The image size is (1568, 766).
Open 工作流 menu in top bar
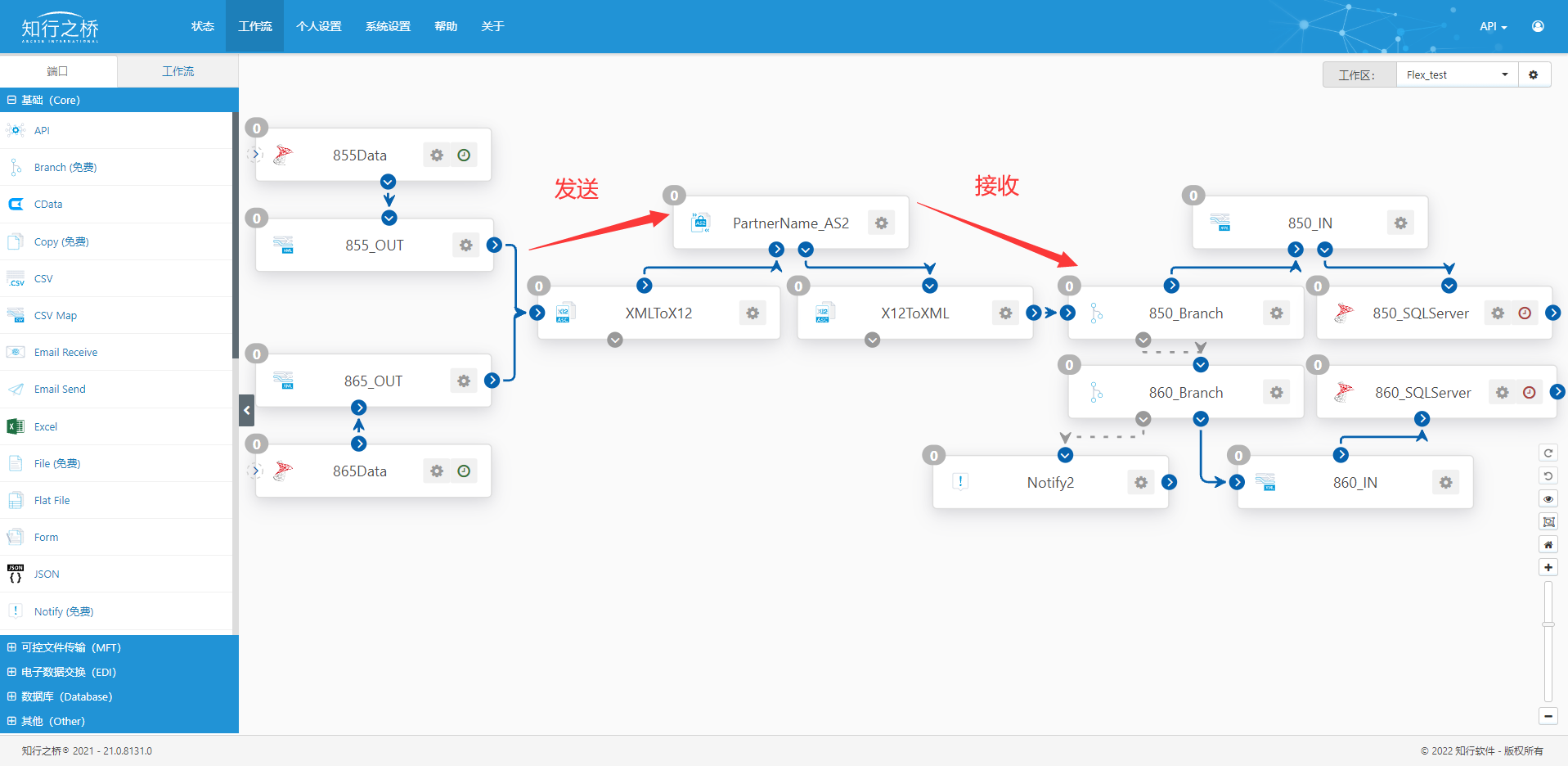[255, 26]
